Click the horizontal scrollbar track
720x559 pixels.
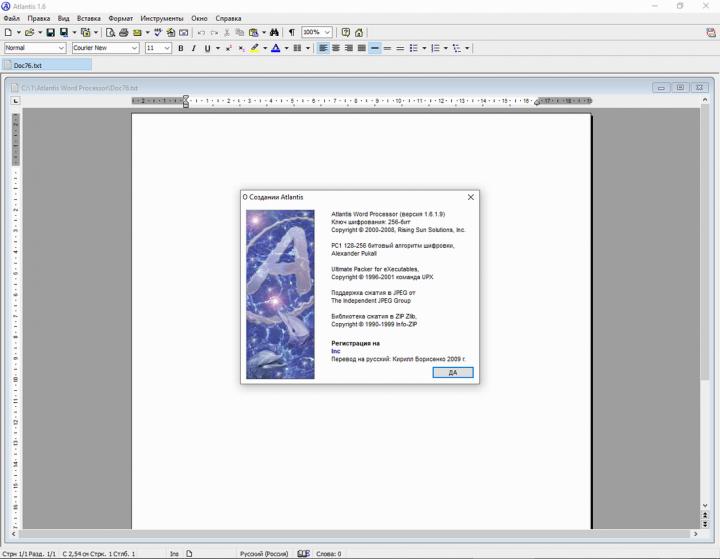(x=354, y=534)
